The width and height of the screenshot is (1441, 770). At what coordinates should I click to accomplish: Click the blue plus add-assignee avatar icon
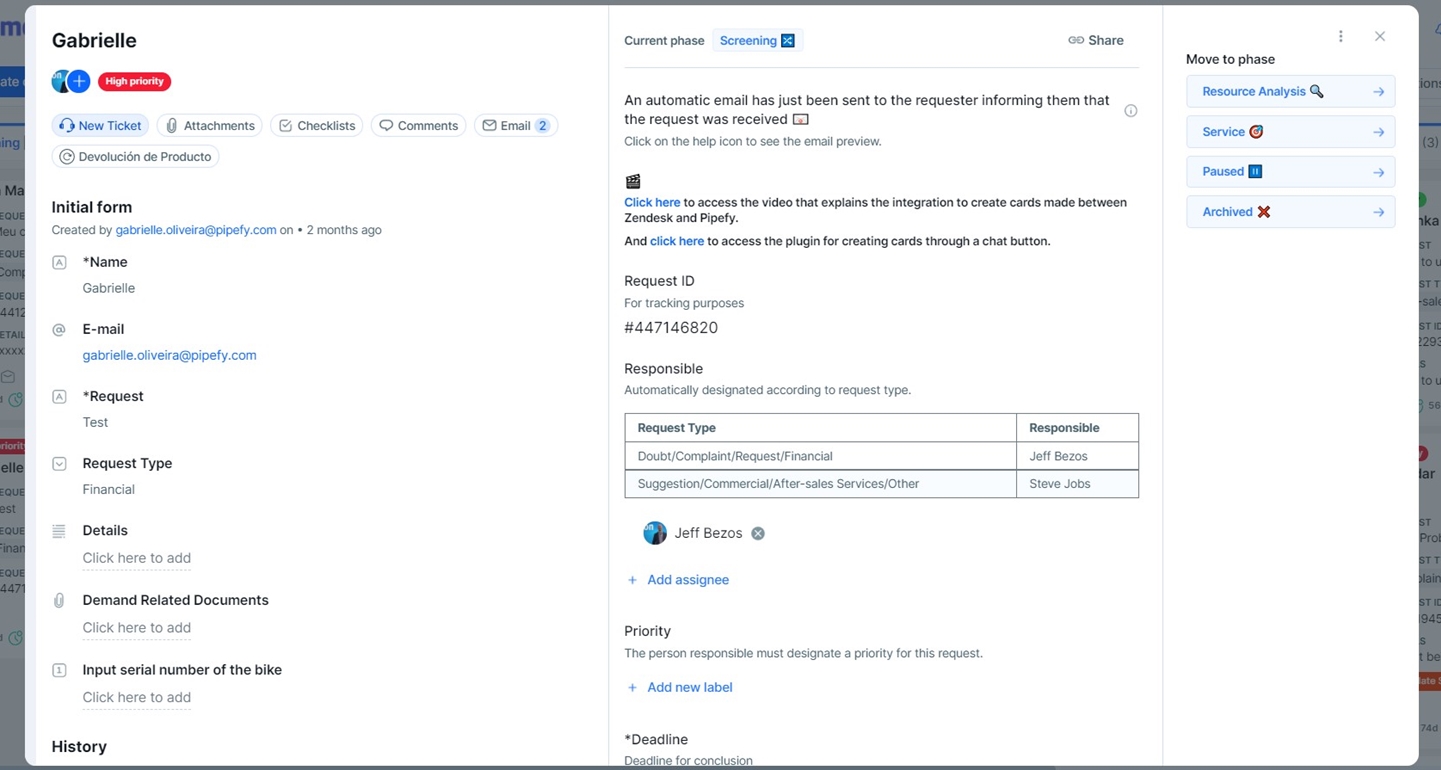(x=79, y=81)
